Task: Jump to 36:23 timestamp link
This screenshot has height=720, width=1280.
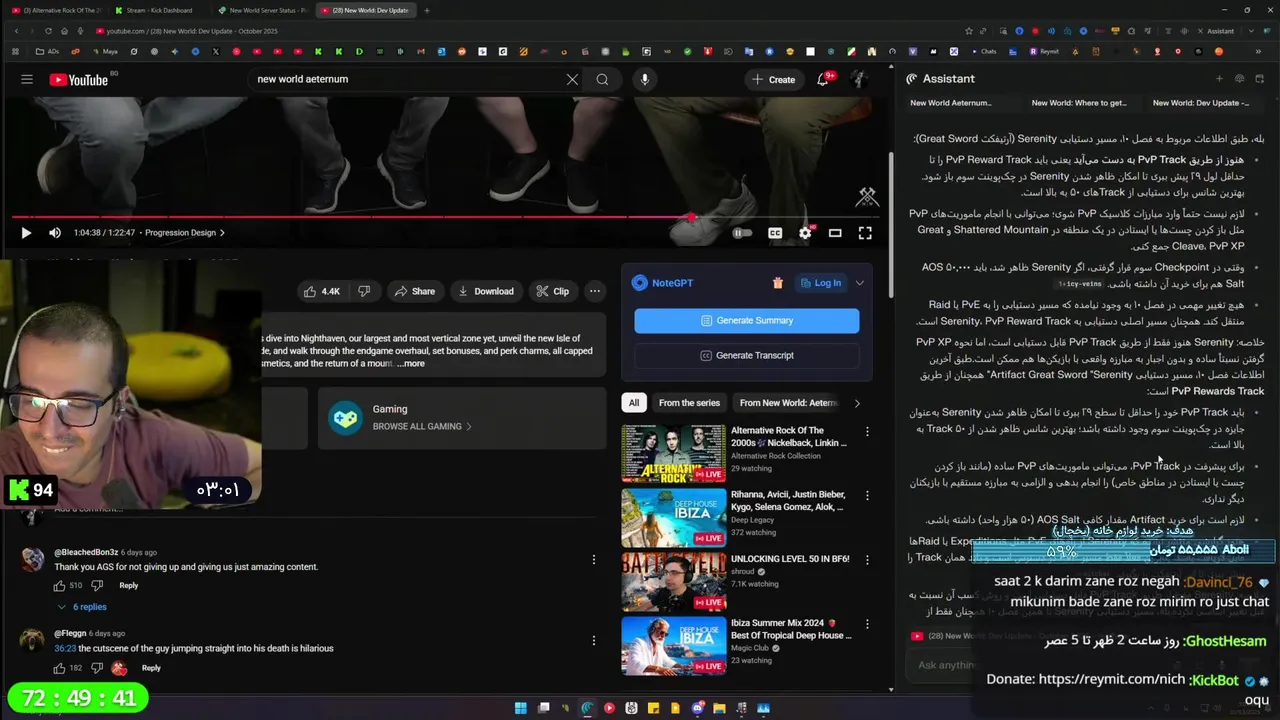Action: pos(65,648)
